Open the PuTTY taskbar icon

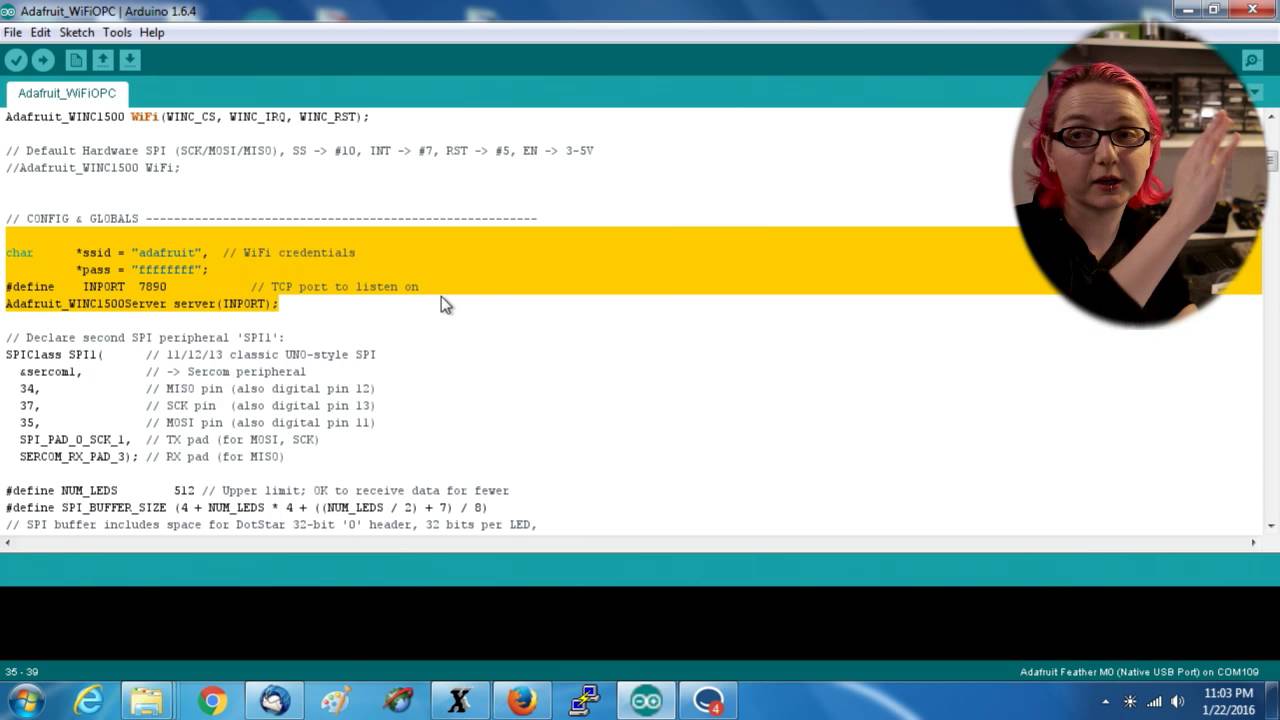[583, 701]
